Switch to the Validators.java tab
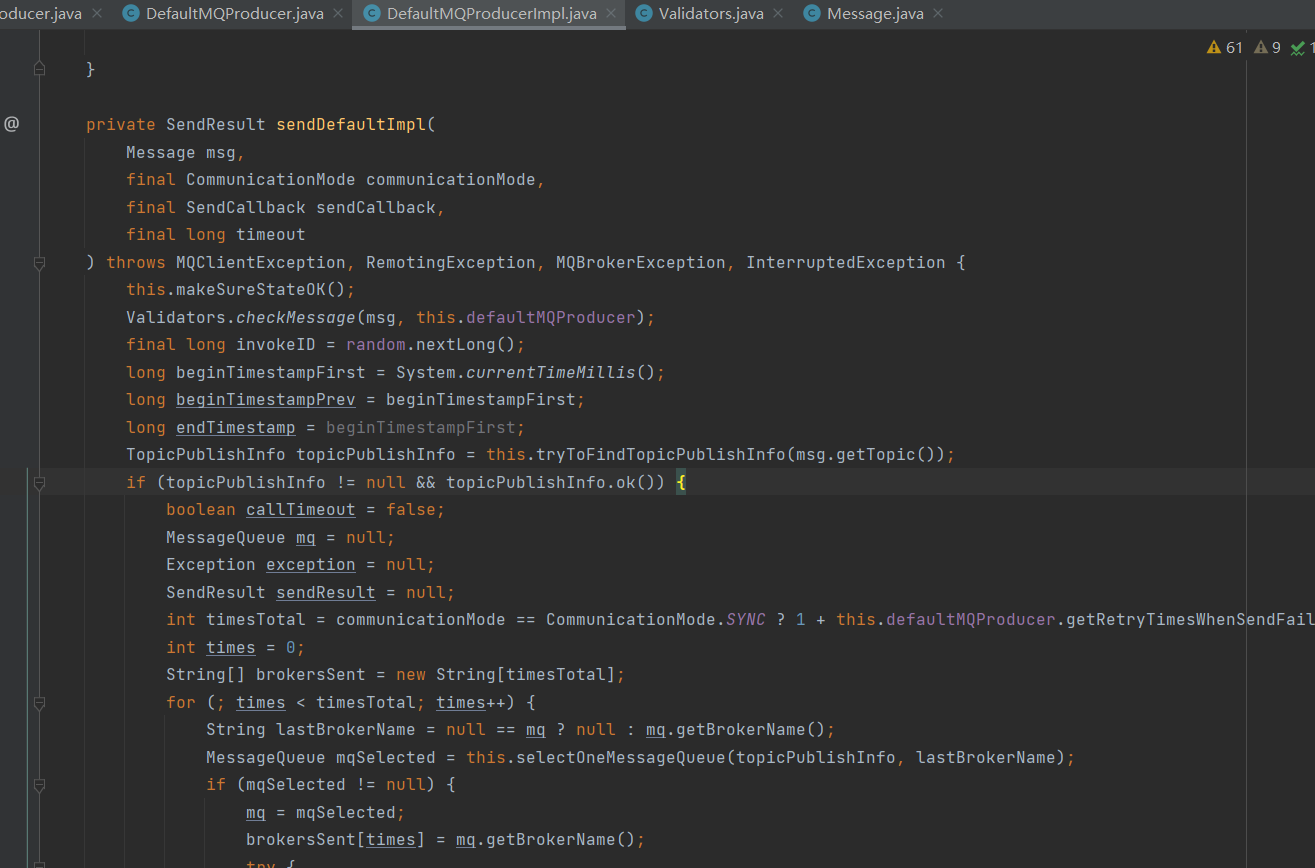1315x868 pixels. pos(710,14)
